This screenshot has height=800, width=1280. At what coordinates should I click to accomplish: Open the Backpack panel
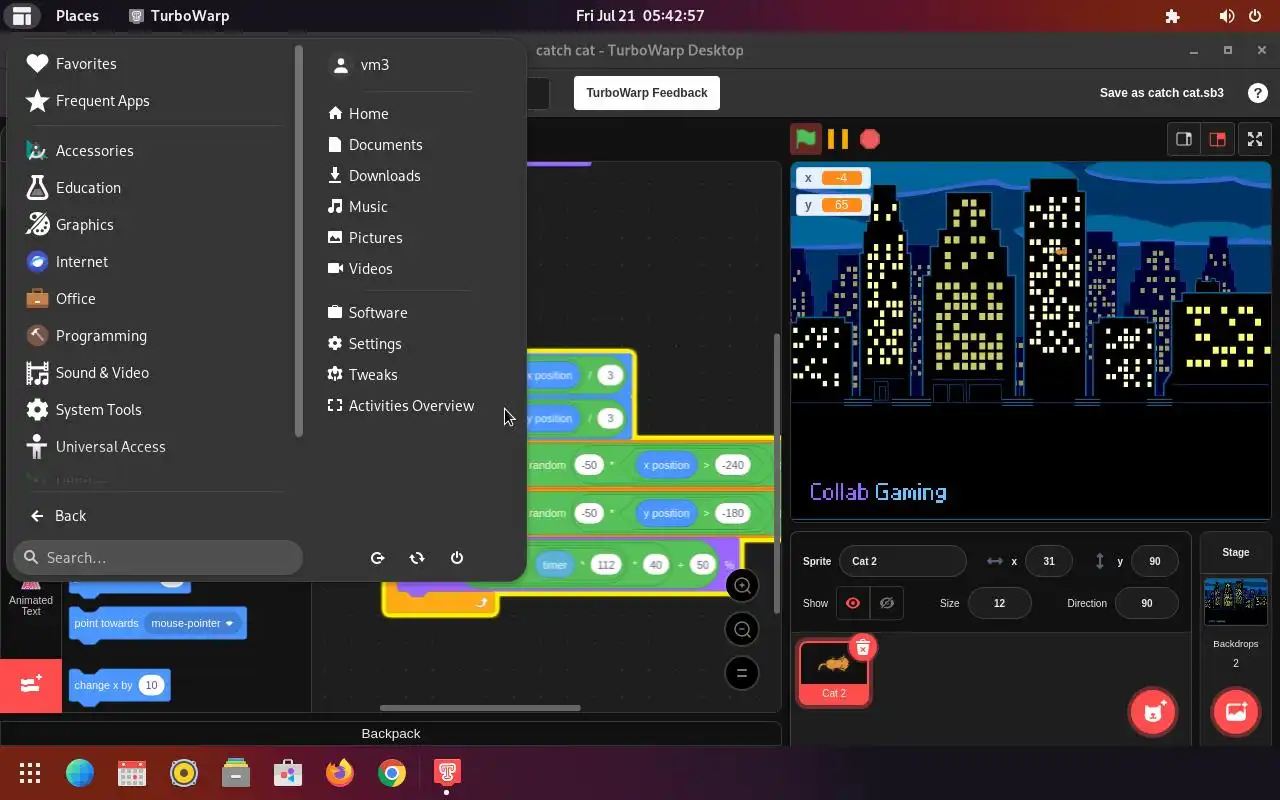pos(390,733)
